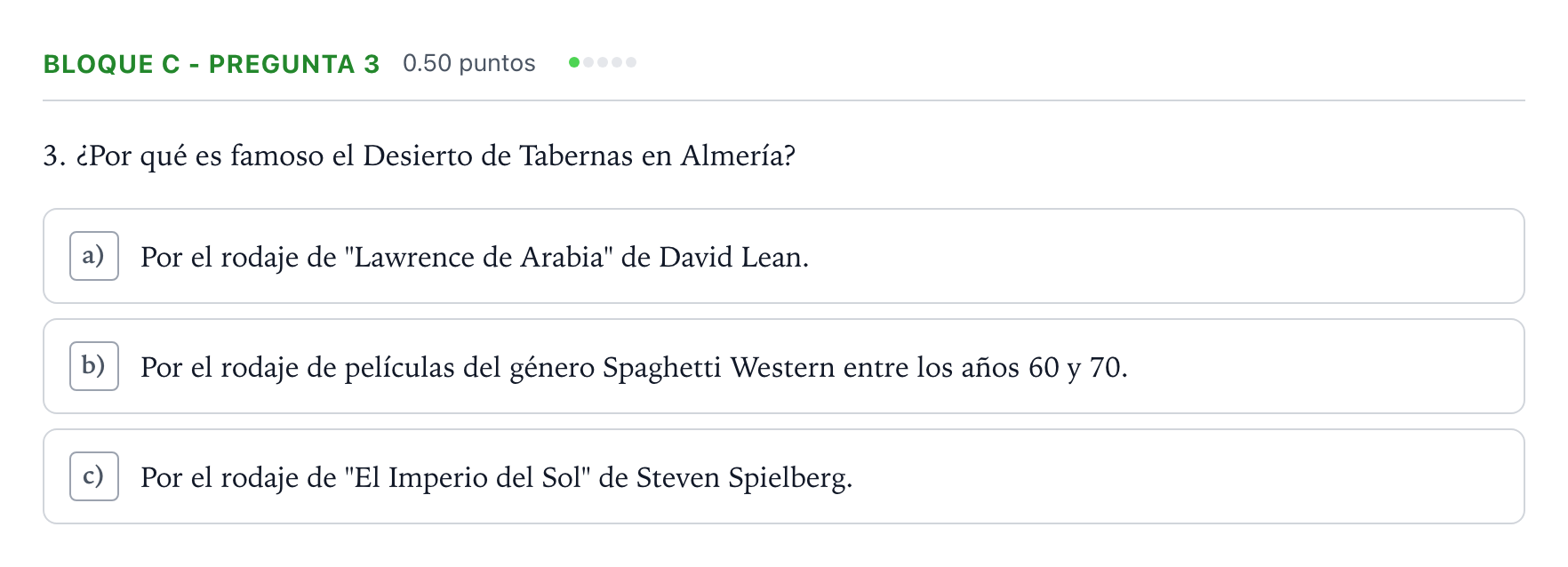Image resolution: width=1568 pixels, height=567 pixels.
Task: Click the fourth gray progress dot
Action: point(617,62)
